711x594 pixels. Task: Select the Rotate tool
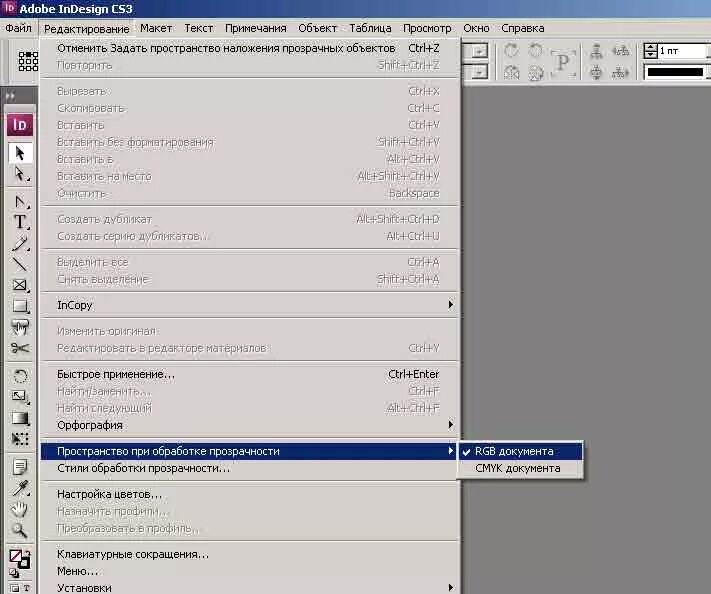19,376
